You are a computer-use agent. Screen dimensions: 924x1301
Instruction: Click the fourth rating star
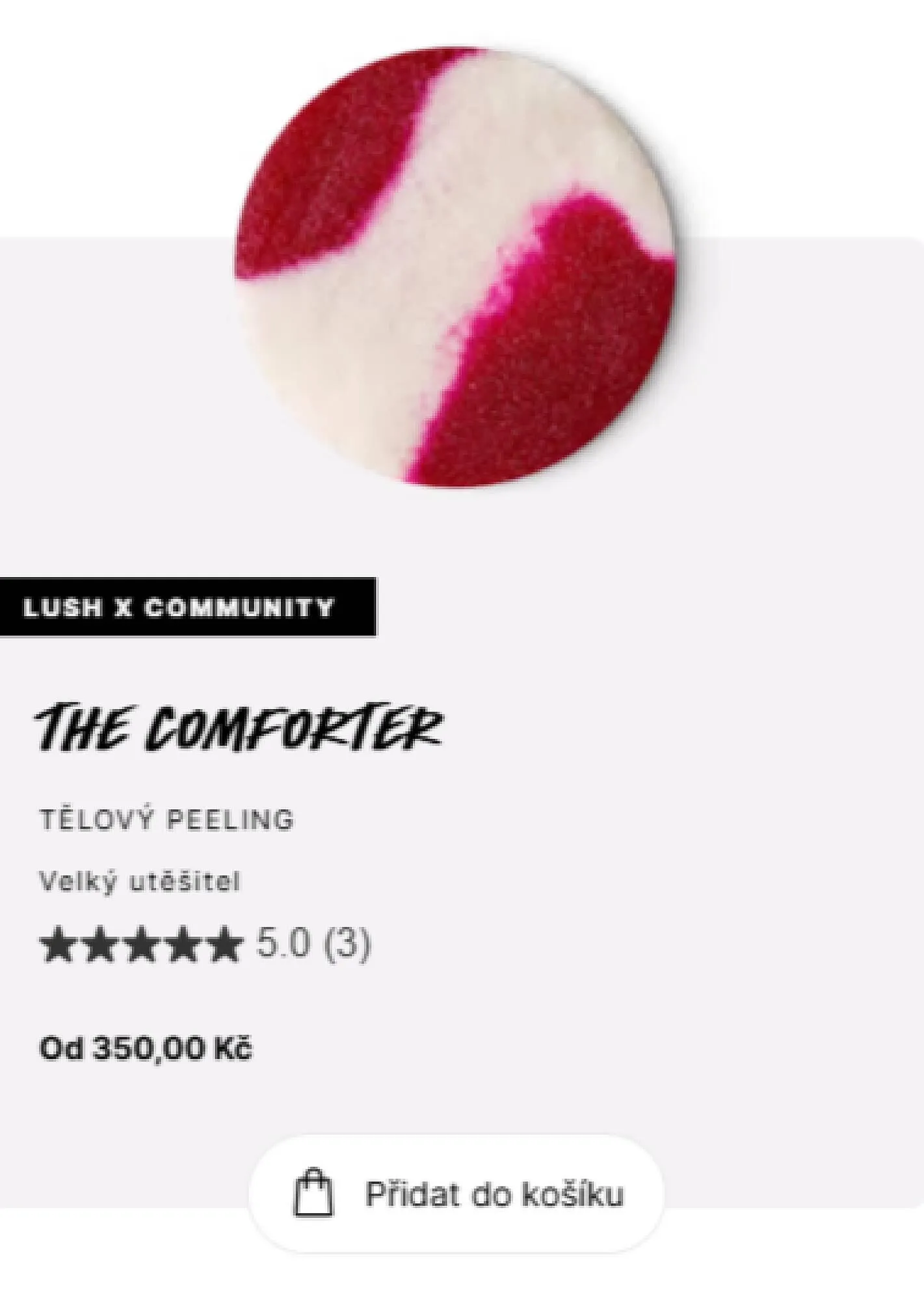[179, 945]
